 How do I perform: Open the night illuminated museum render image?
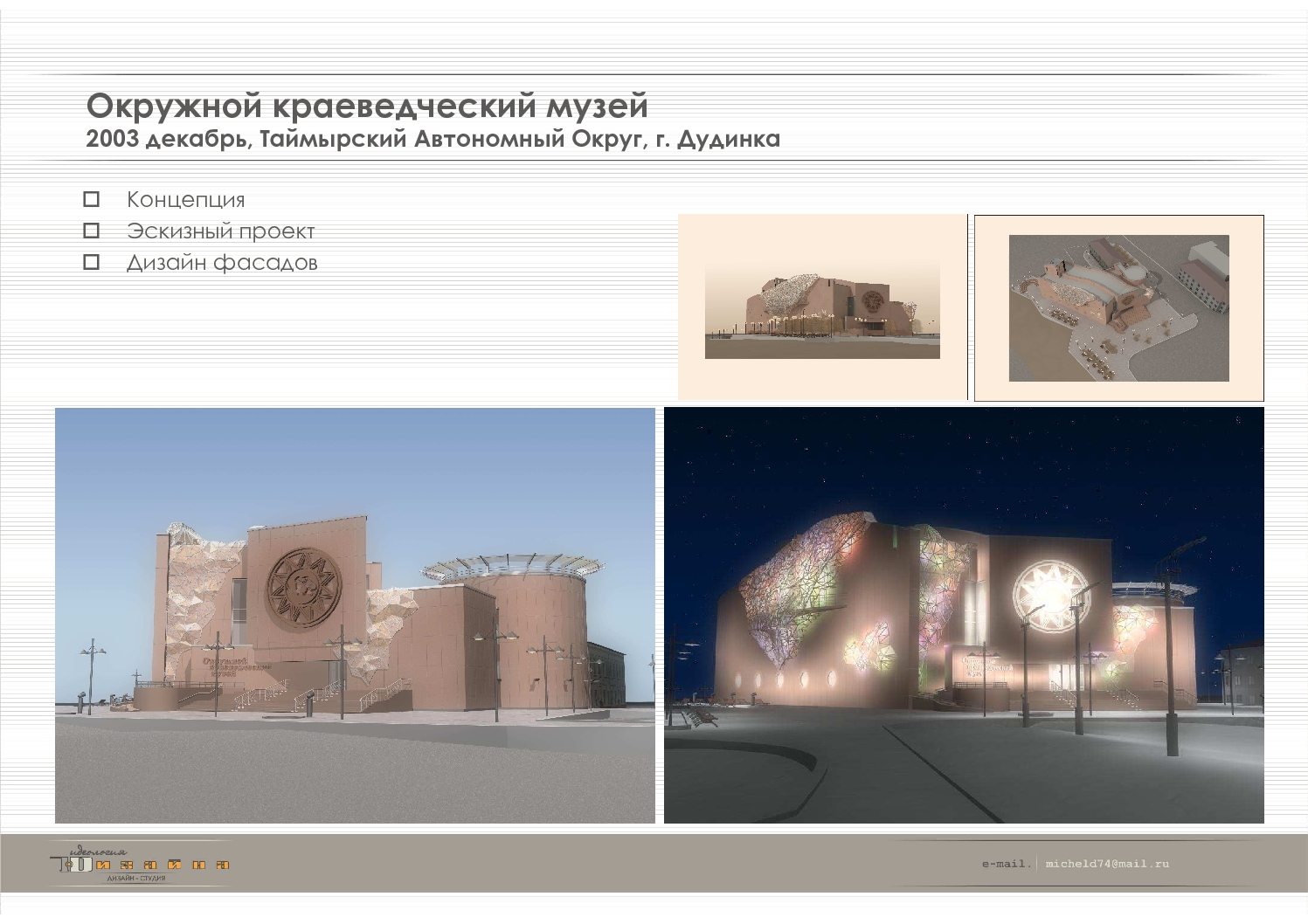pos(964,616)
